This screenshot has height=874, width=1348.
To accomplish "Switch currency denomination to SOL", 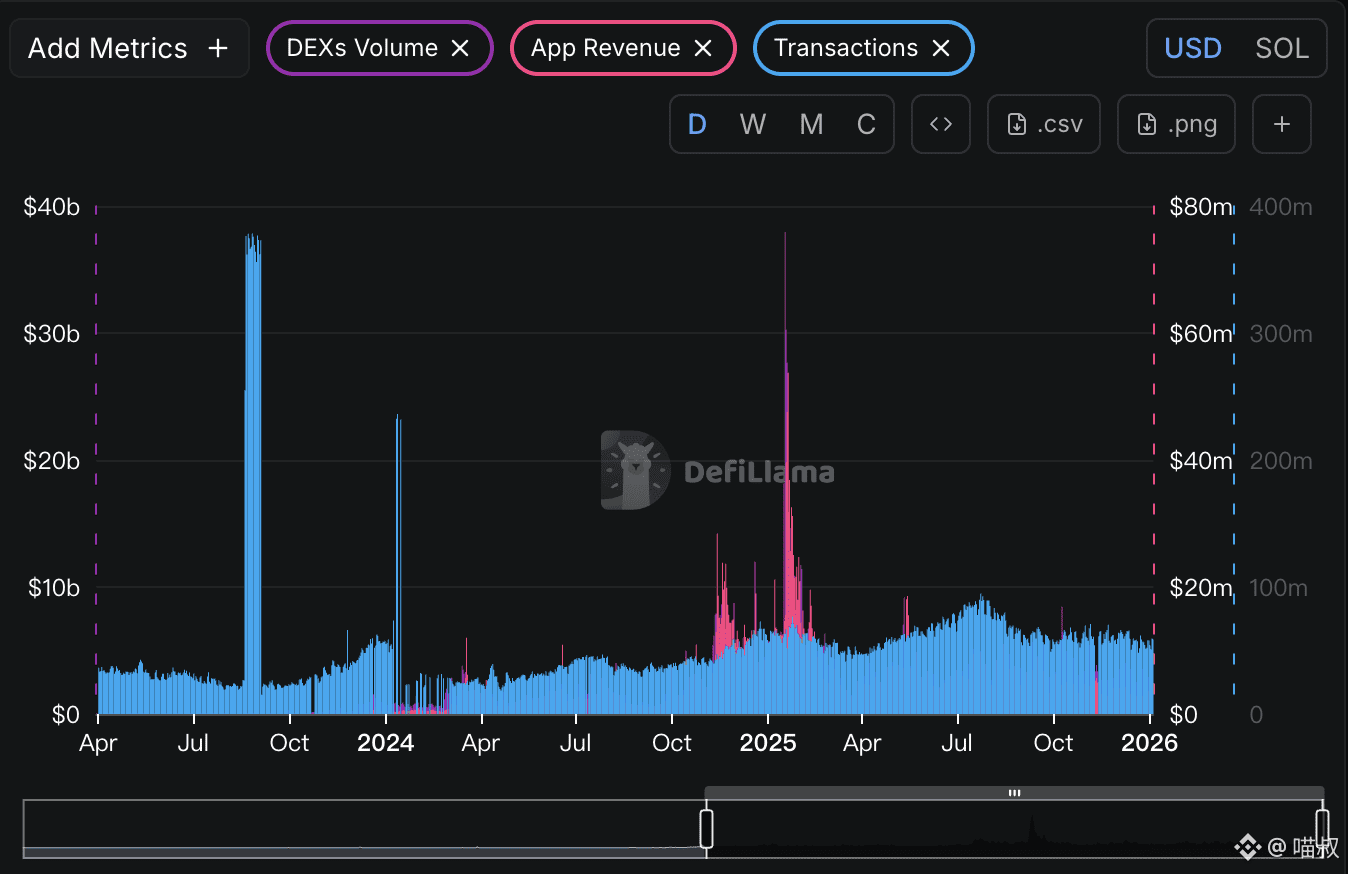I will pyautogui.click(x=1281, y=48).
